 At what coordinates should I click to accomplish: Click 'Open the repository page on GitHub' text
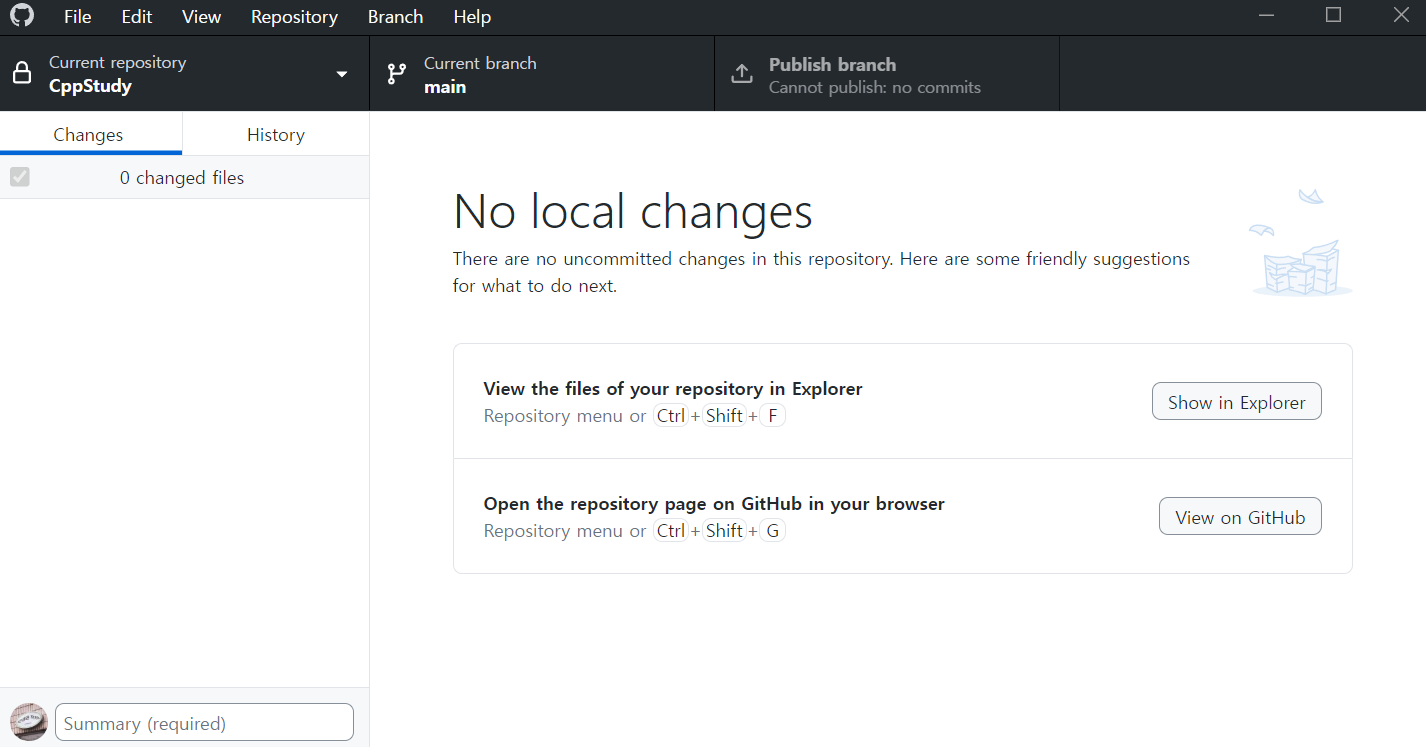[714, 504]
